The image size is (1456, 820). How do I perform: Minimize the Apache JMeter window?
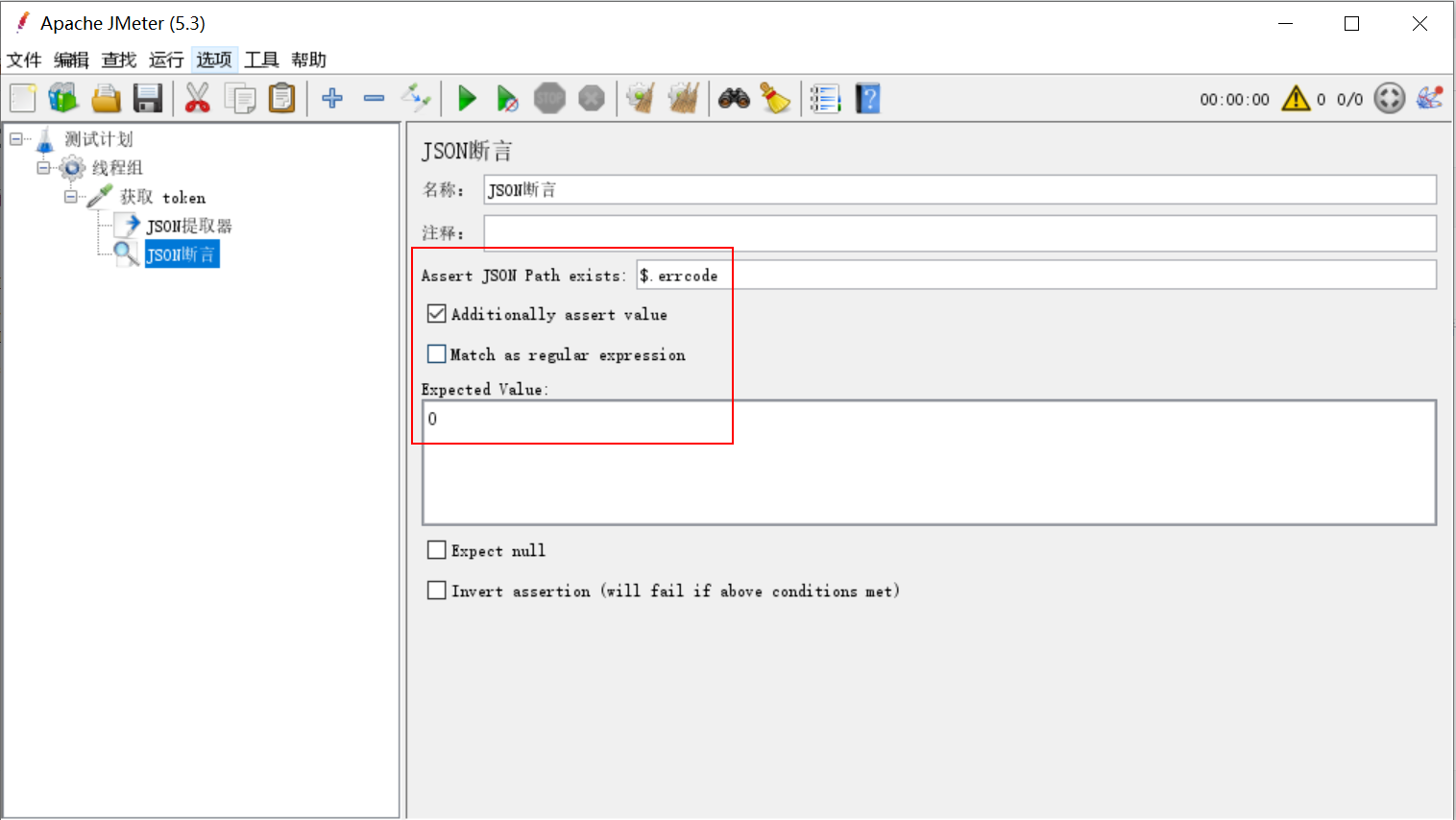point(1286,24)
